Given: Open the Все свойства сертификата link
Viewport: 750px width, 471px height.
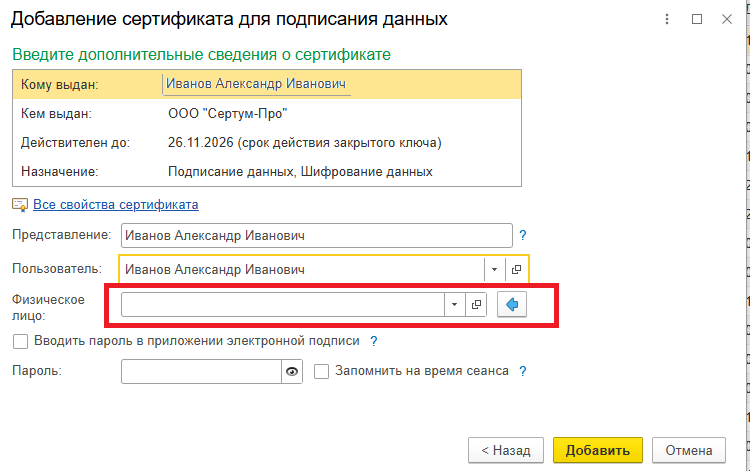Looking at the screenshot, I should pyautogui.click(x=115, y=205).
